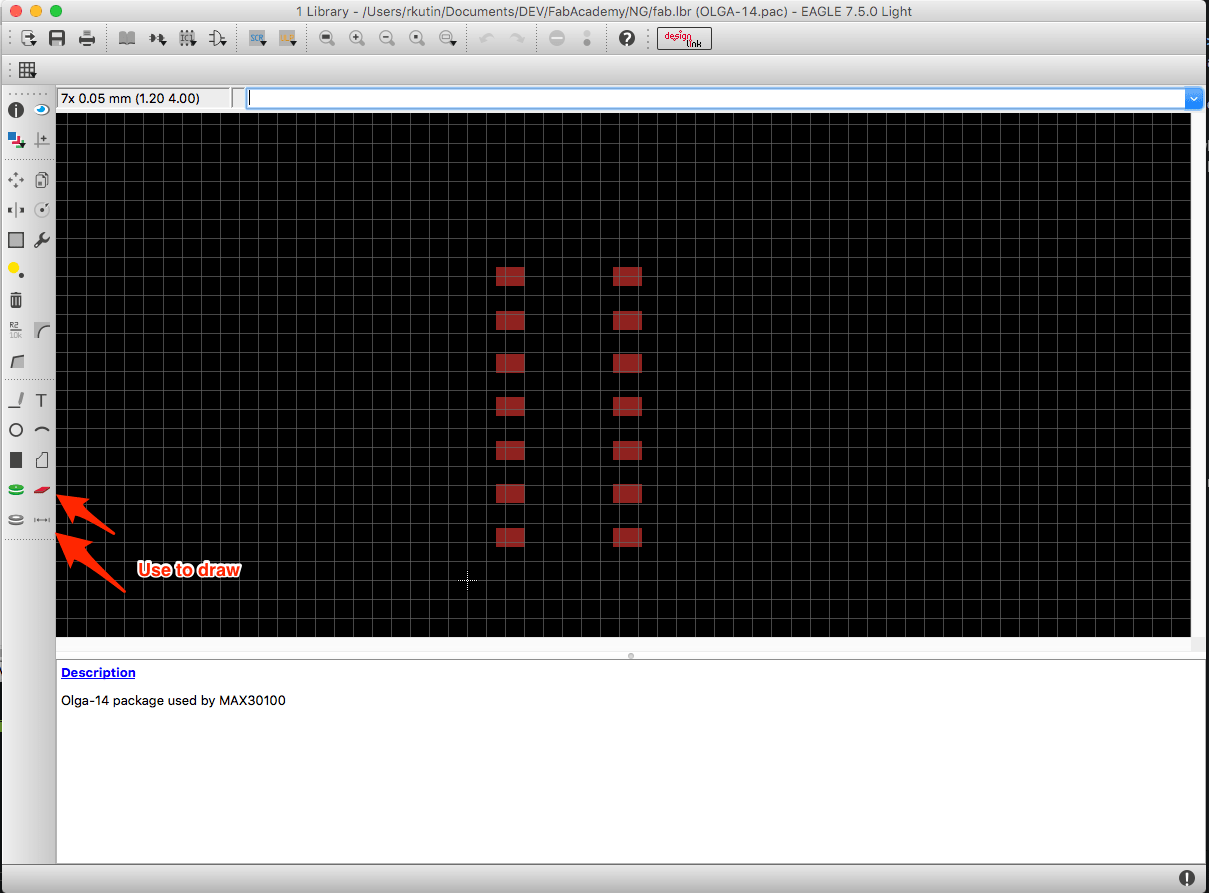
Task: Select the Circle tool
Action: (x=16, y=430)
